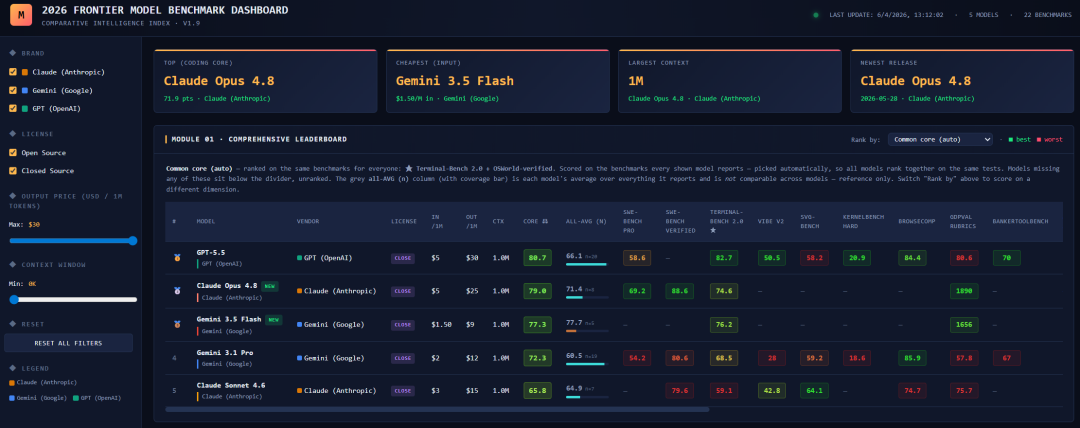Sort by the VENDOR column header
The width and height of the screenshot is (1080, 428).
(308, 221)
